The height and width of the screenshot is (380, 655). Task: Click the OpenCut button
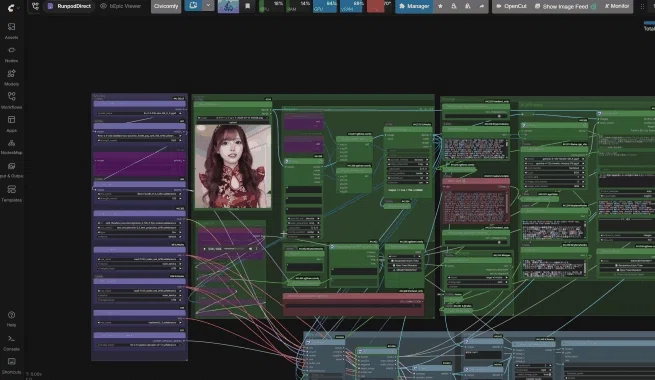[511, 6]
